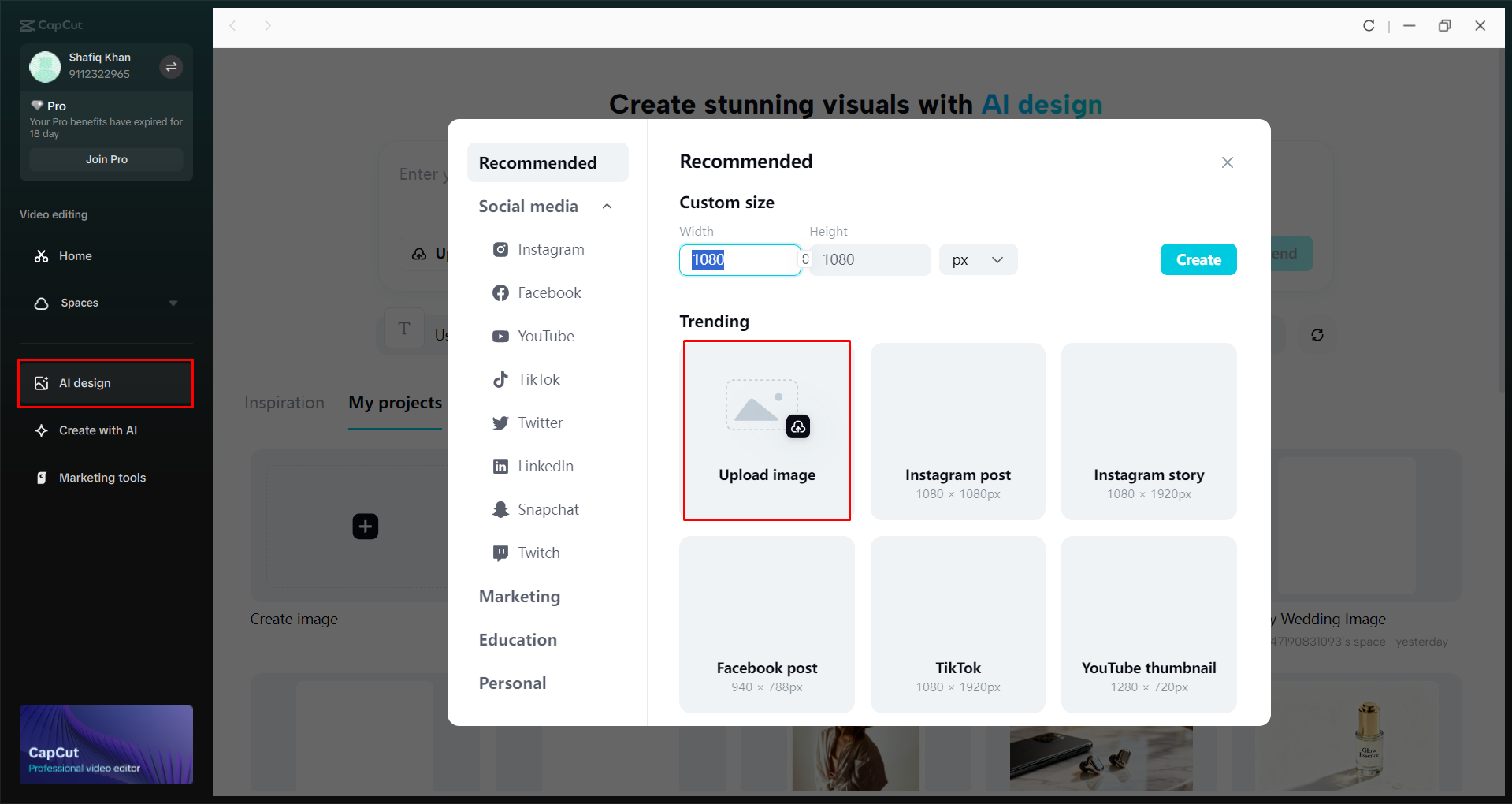Click the account switch icon near Shafiq Khan
Image resolution: width=1512 pixels, height=804 pixels.
coord(171,67)
